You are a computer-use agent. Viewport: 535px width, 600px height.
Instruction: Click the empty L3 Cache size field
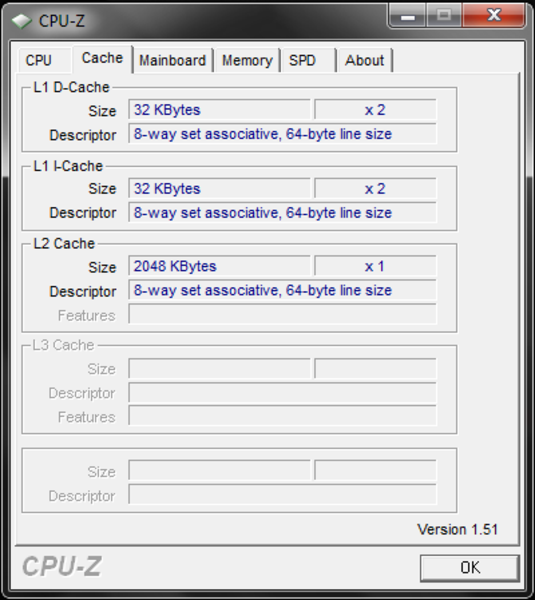[219, 368]
